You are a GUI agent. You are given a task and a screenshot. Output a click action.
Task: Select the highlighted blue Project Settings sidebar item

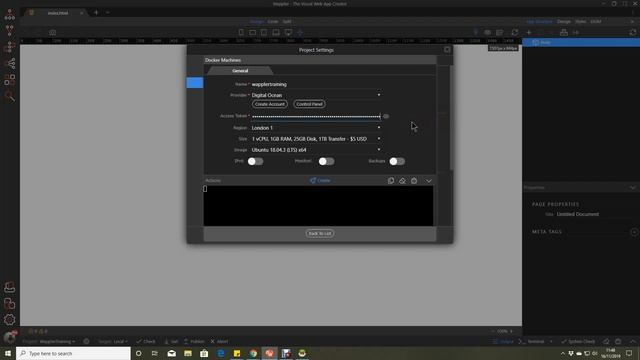pyautogui.click(x=195, y=83)
